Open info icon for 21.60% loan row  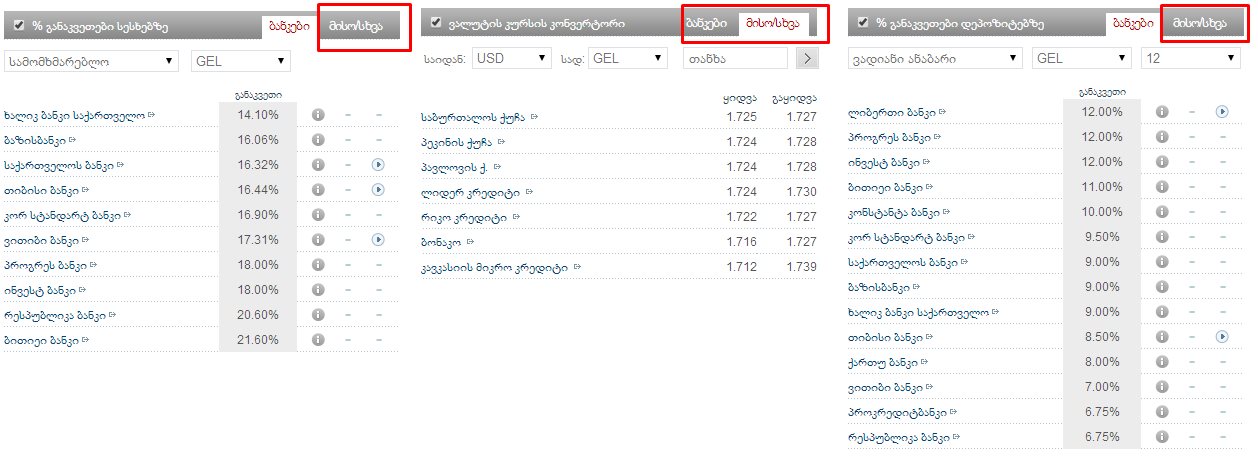[317, 340]
